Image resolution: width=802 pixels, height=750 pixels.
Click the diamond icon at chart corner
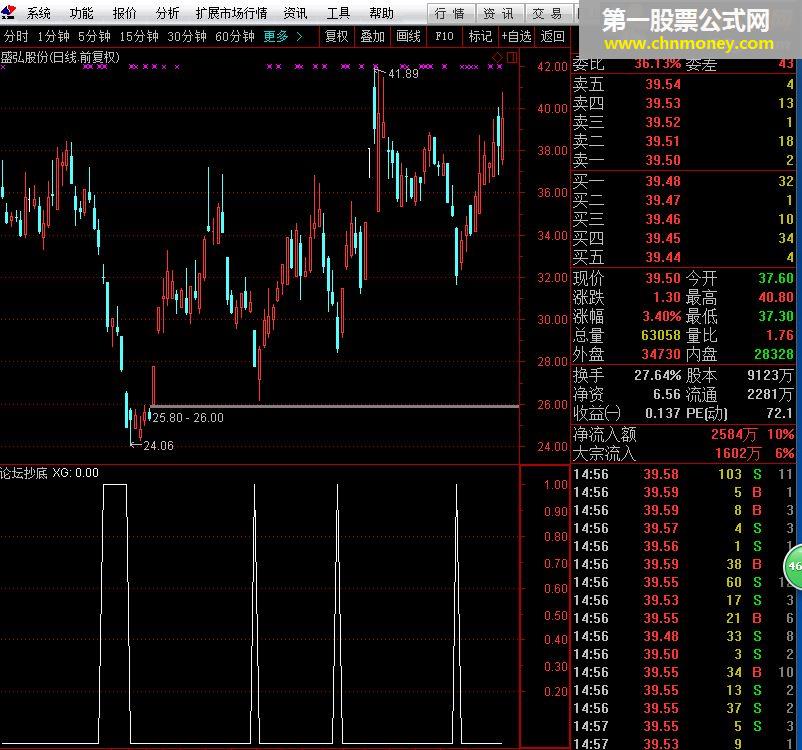(x=497, y=57)
